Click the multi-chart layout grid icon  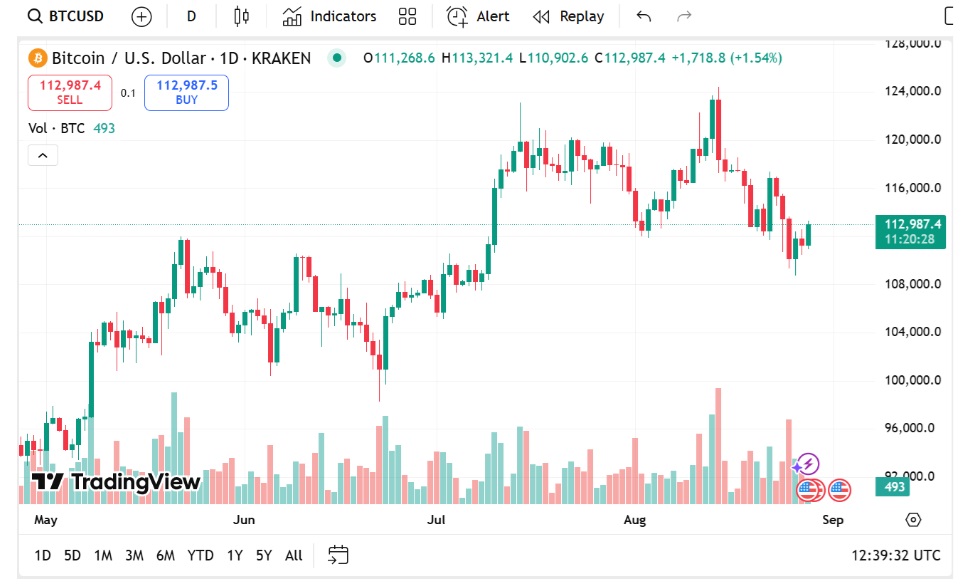pos(406,16)
